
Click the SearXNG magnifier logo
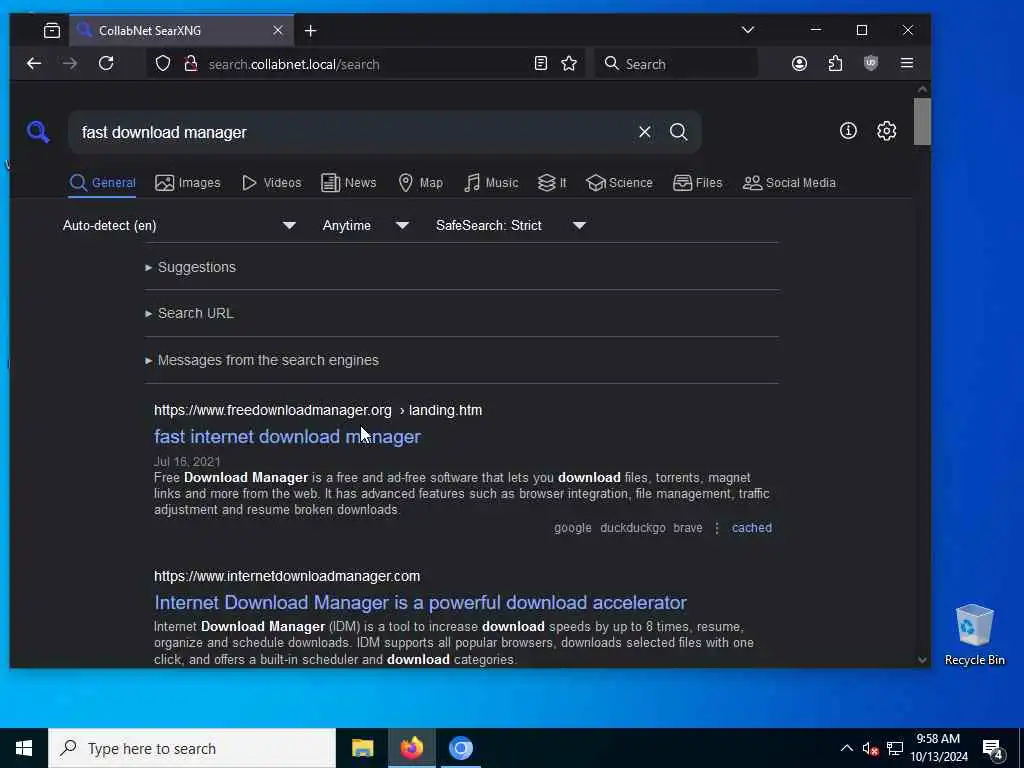tap(38, 132)
